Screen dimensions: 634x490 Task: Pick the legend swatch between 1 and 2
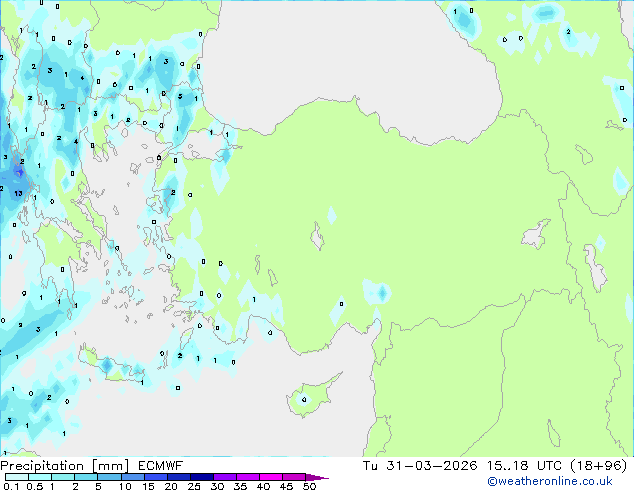63,478
